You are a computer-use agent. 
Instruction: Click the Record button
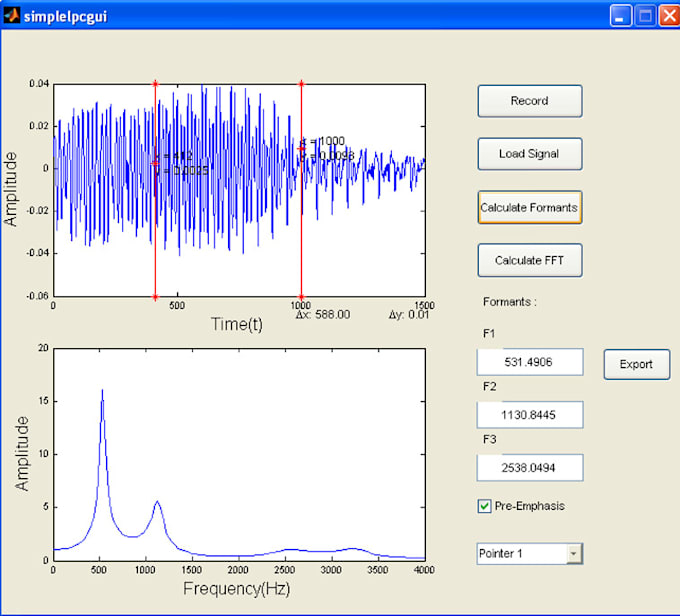[x=530, y=101]
